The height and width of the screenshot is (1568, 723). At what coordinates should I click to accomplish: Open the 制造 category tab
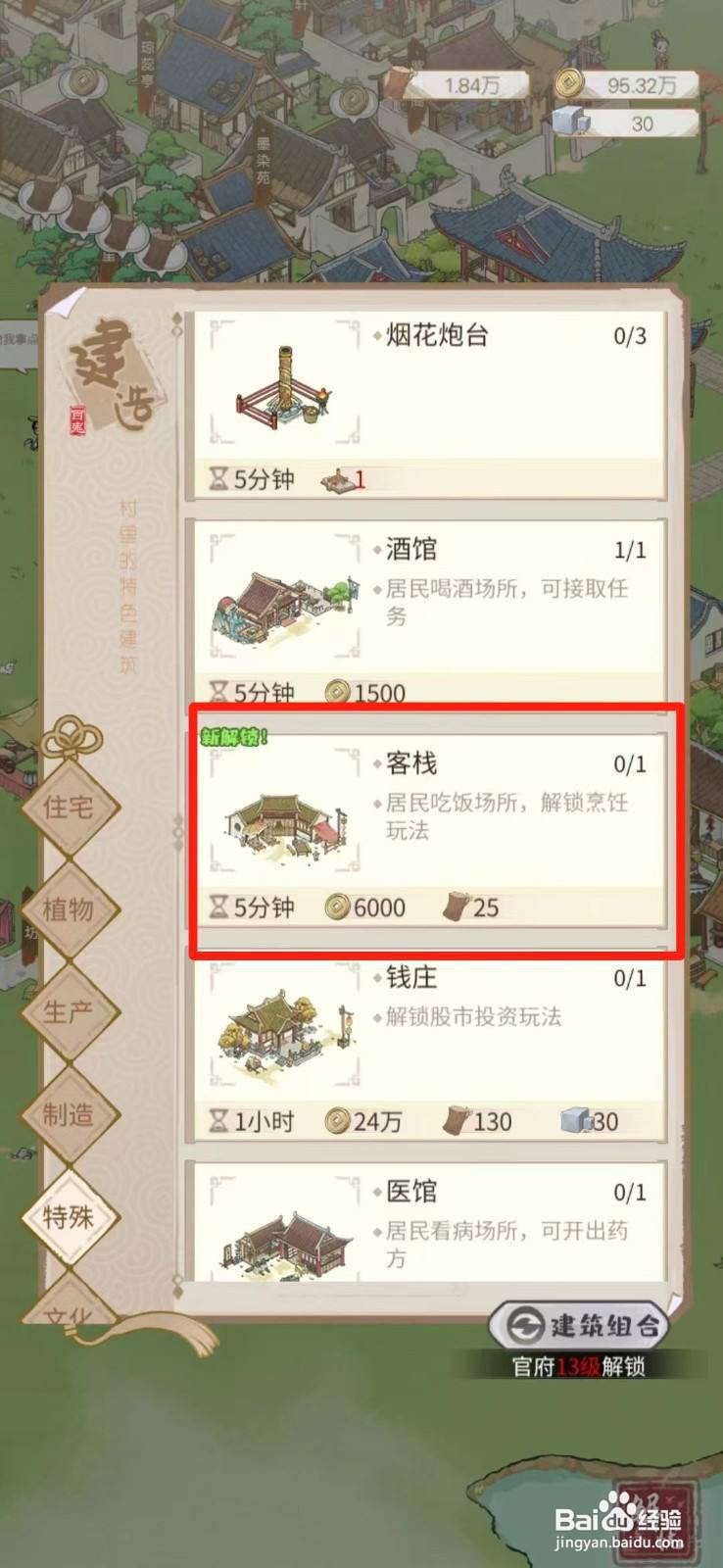coord(69,1114)
